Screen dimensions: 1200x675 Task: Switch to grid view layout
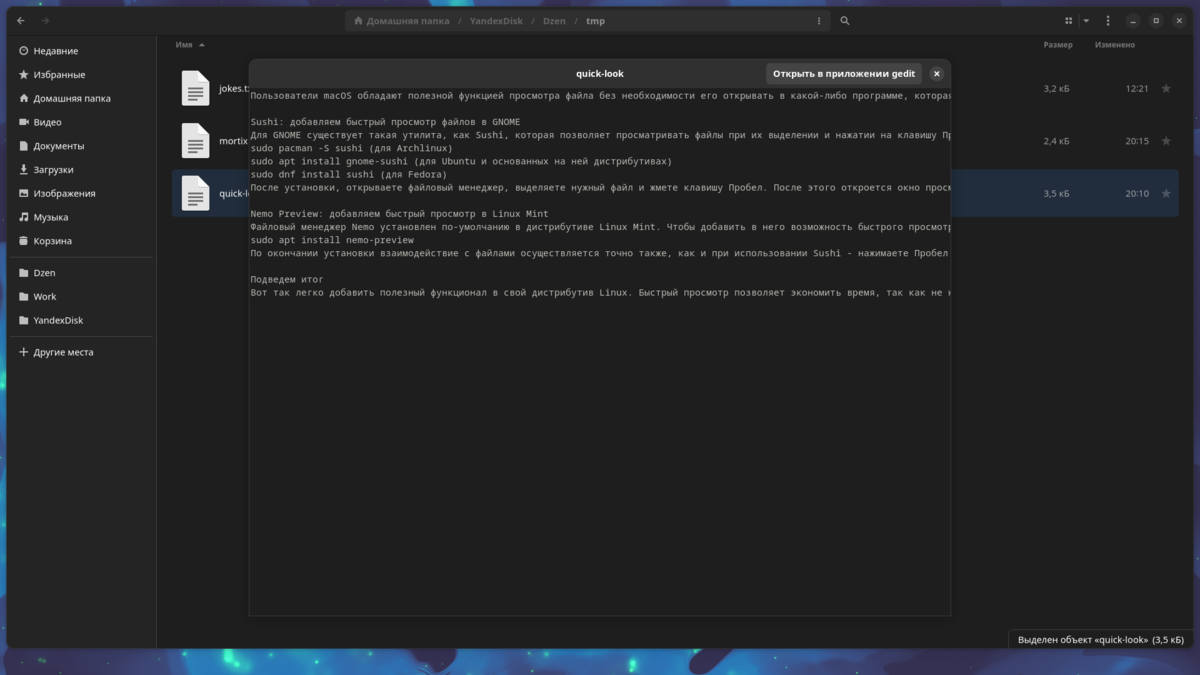[x=1068, y=20]
